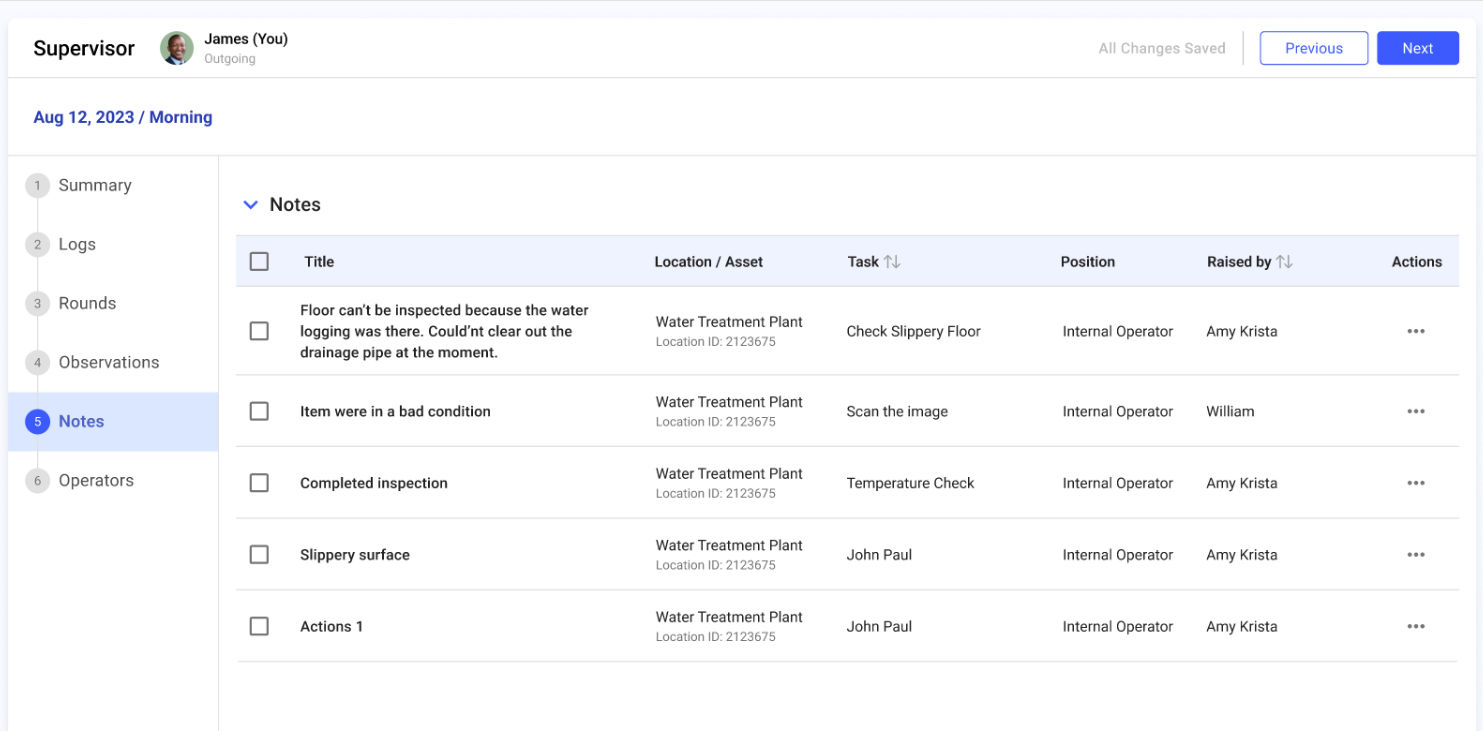This screenshot has height=731, width=1483.
Task: Switch to Observations step
Action: [108, 362]
